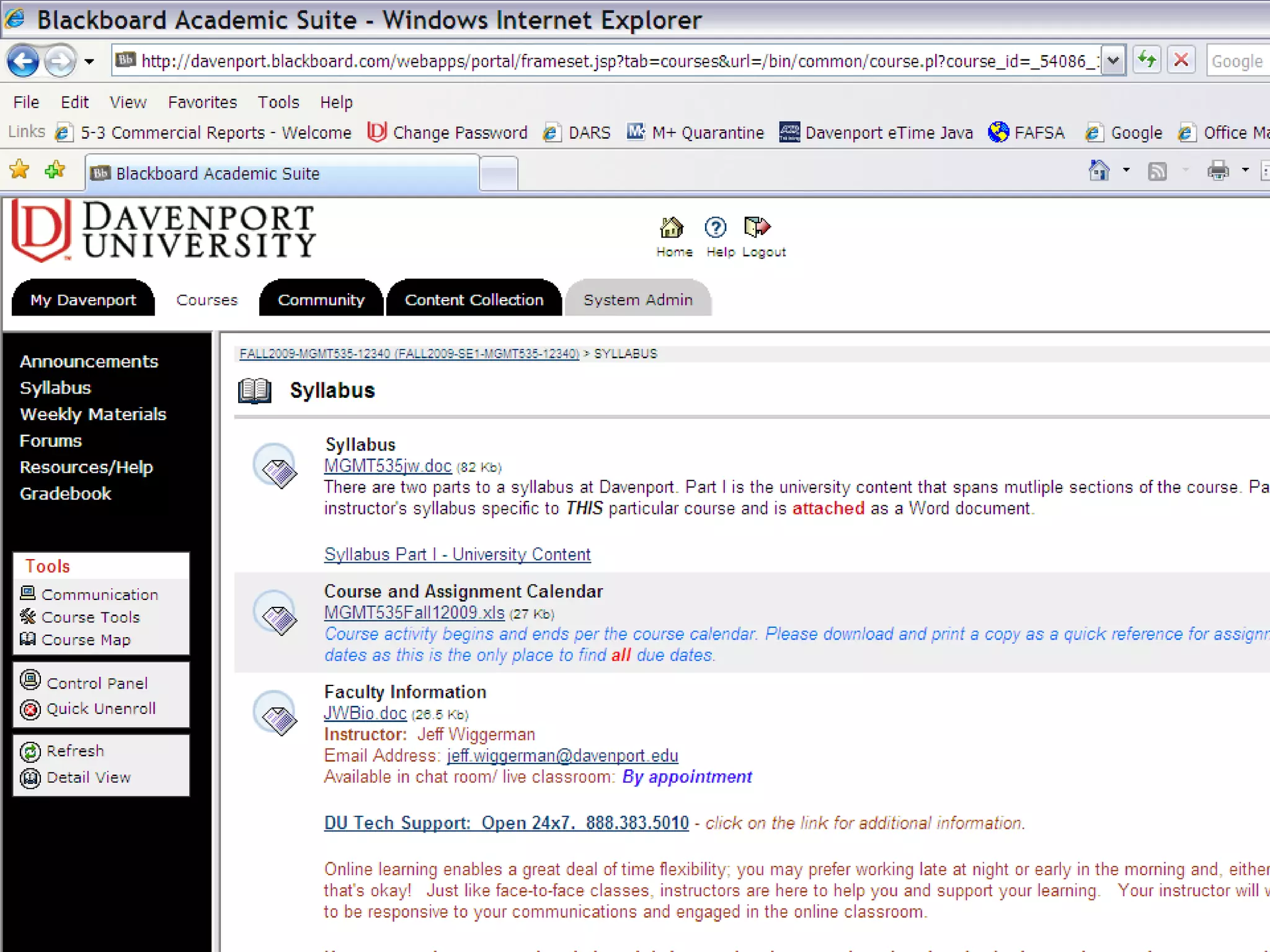This screenshot has height=952, width=1270.
Task: Expand the browser Home button dropdown arrow
Action: coord(1126,170)
